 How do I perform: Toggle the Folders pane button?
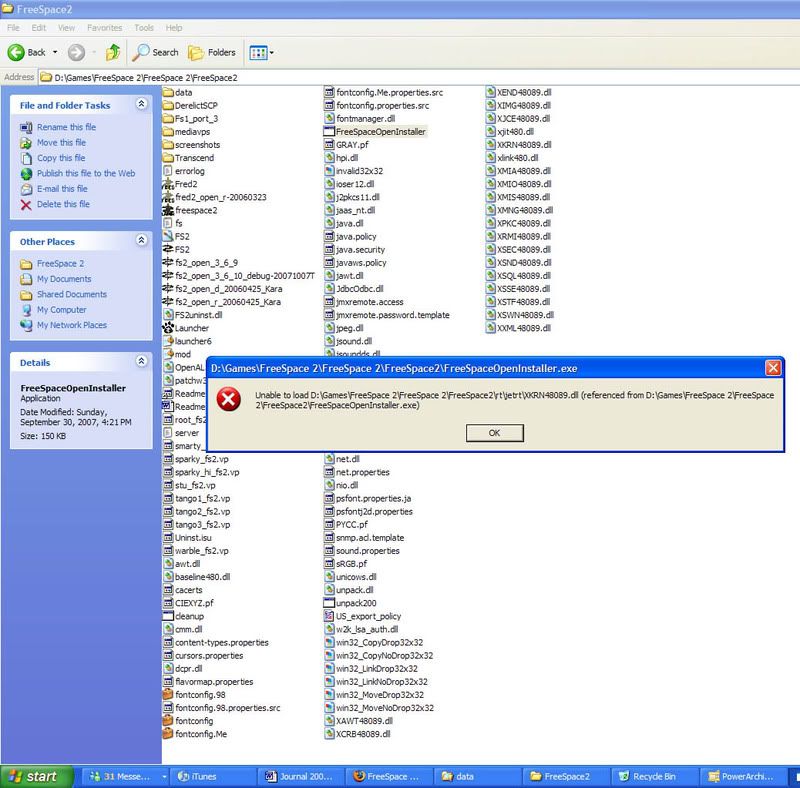212,52
